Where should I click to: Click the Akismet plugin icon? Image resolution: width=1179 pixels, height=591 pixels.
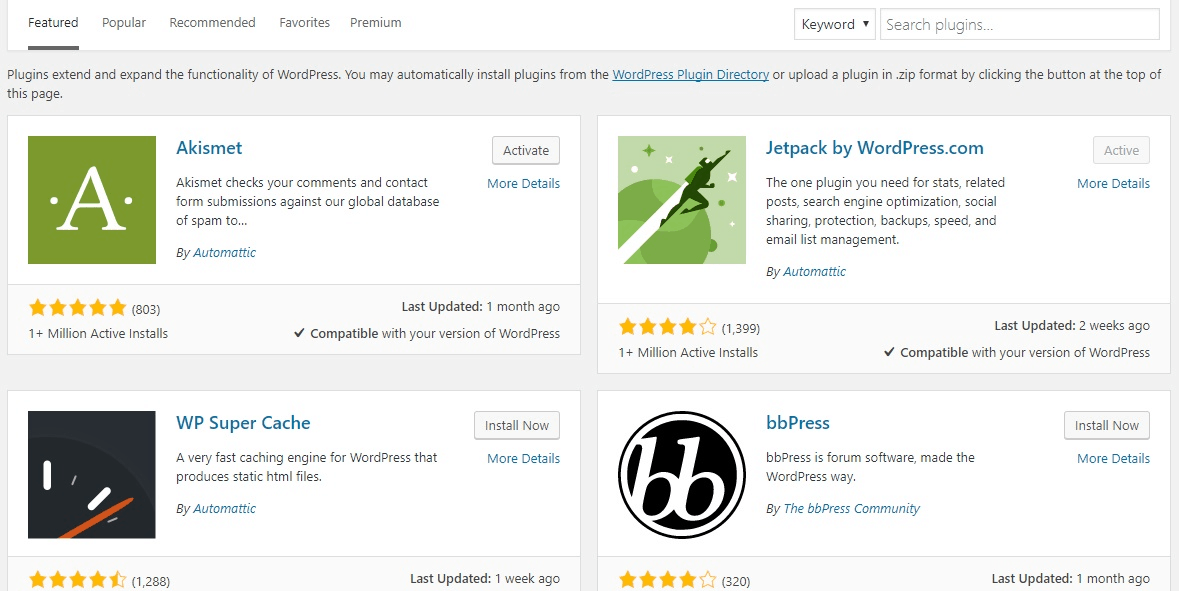tap(92, 200)
